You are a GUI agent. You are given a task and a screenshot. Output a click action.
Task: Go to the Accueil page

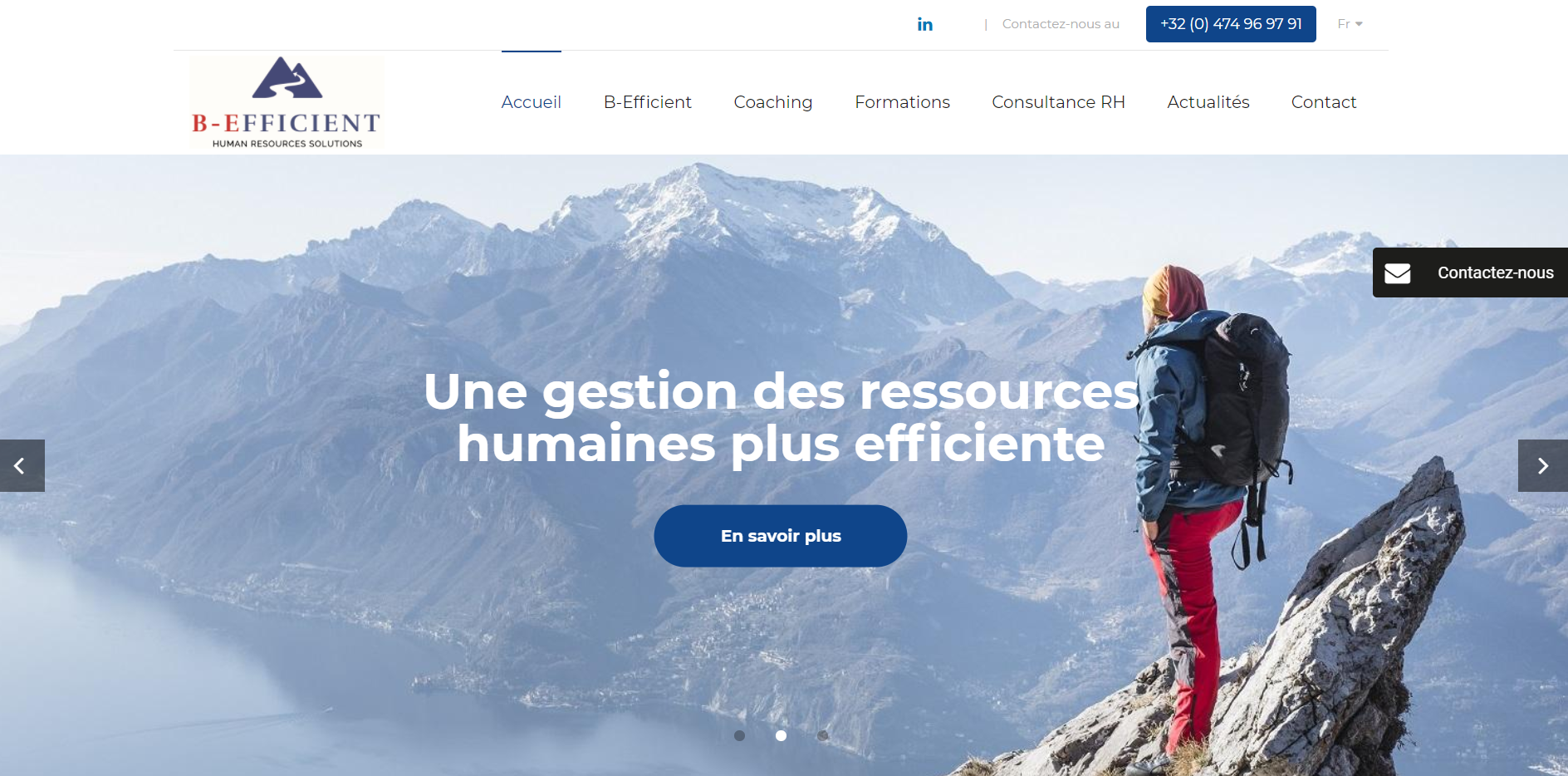click(x=532, y=102)
